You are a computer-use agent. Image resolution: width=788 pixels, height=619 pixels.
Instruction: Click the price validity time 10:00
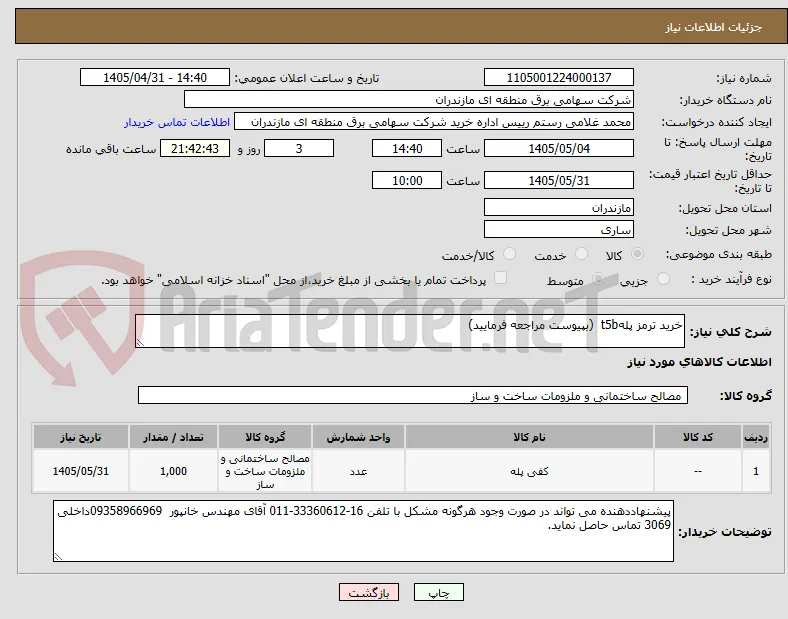(x=407, y=180)
